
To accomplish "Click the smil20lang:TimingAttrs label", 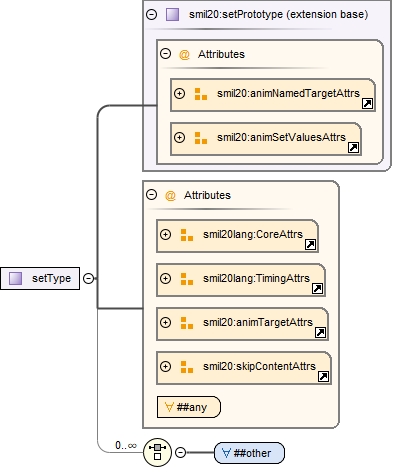I will pyautogui.click(x=256, y=278).
